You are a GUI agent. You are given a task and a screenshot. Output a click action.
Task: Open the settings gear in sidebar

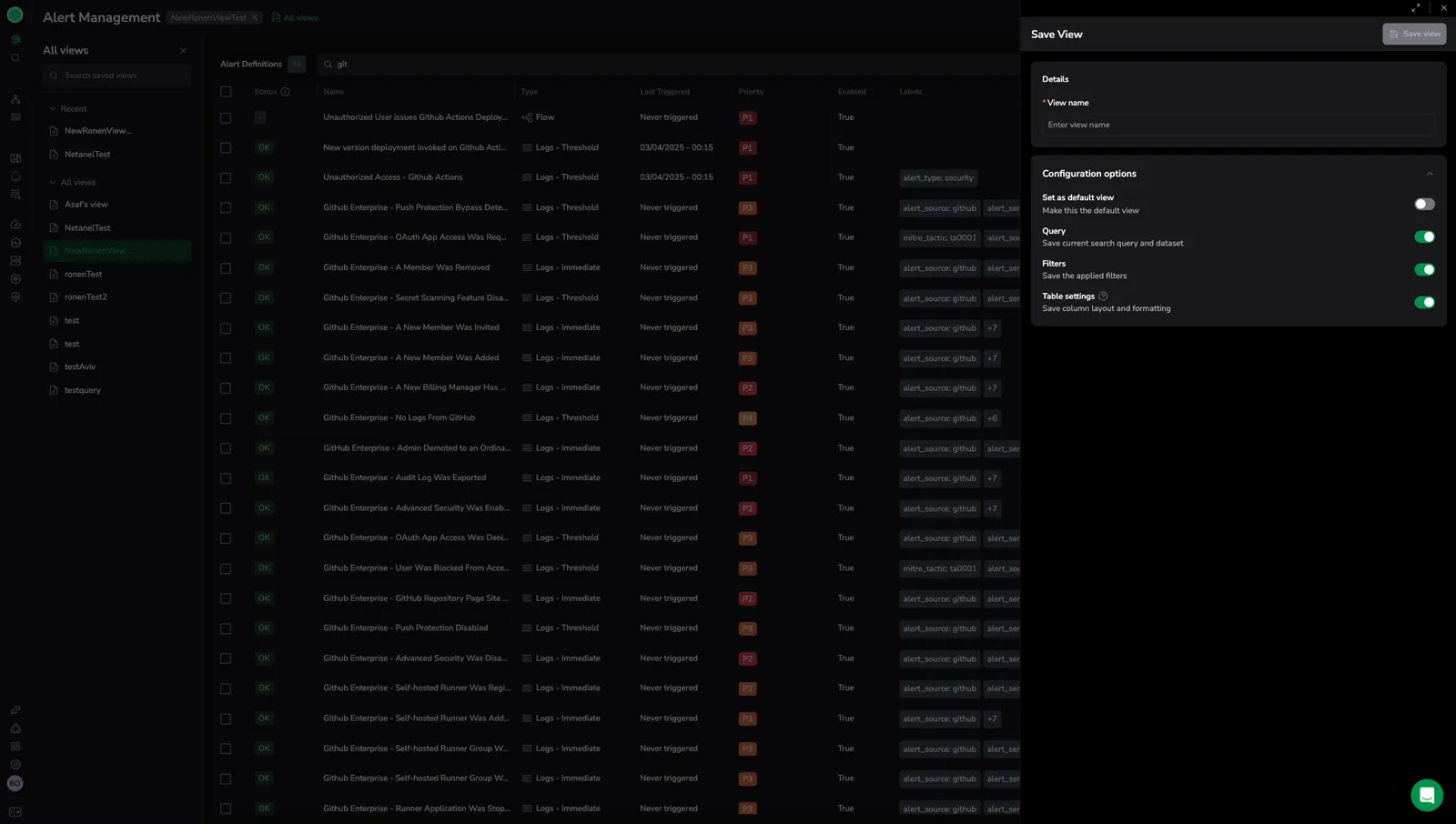15,765
